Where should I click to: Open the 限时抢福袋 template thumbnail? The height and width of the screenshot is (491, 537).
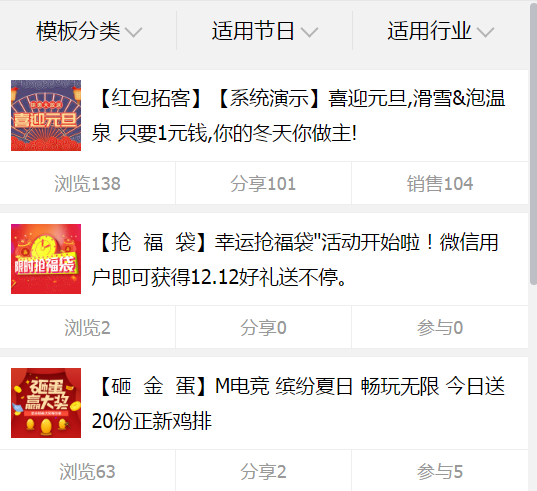point(46,259)
